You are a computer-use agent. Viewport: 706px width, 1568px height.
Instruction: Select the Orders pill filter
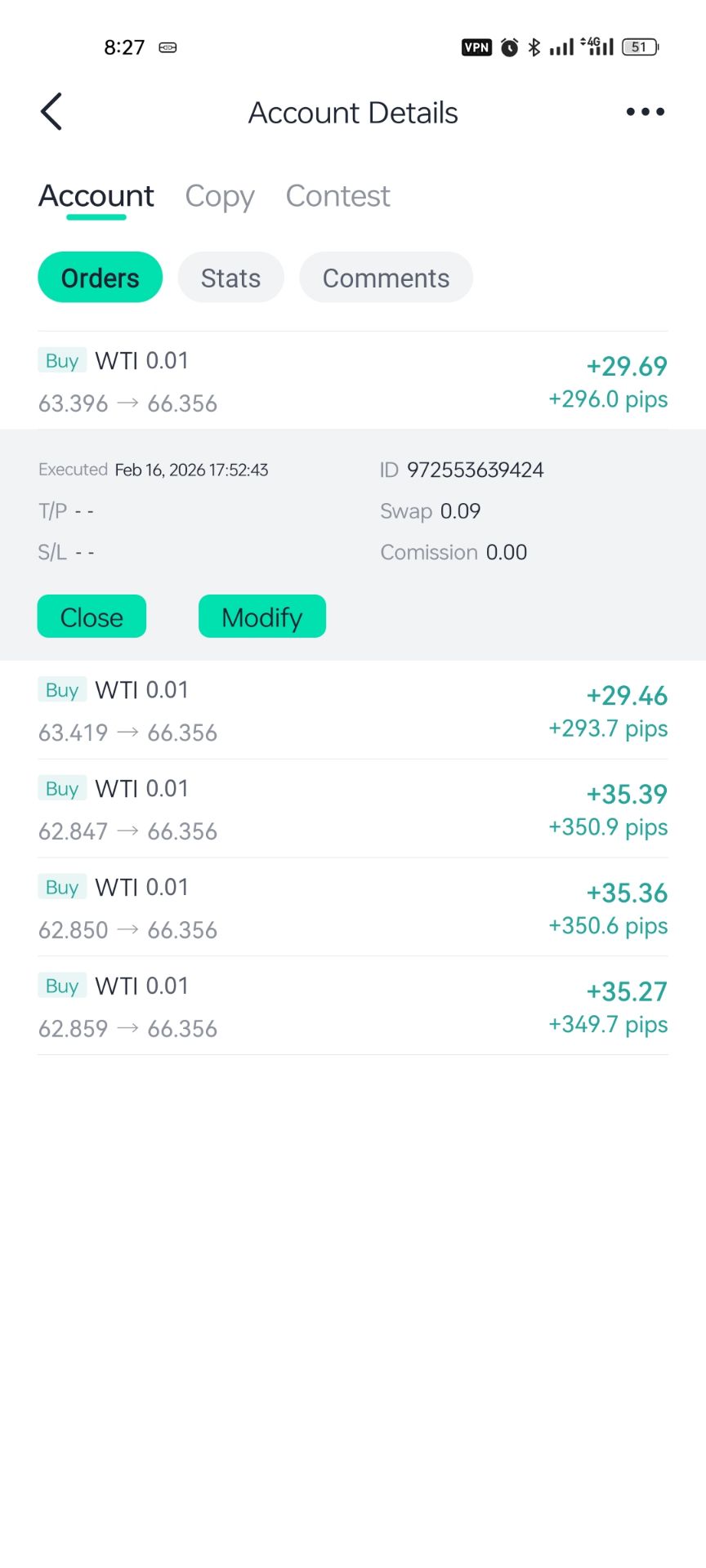pyautogui.click(x=100, y=278)
